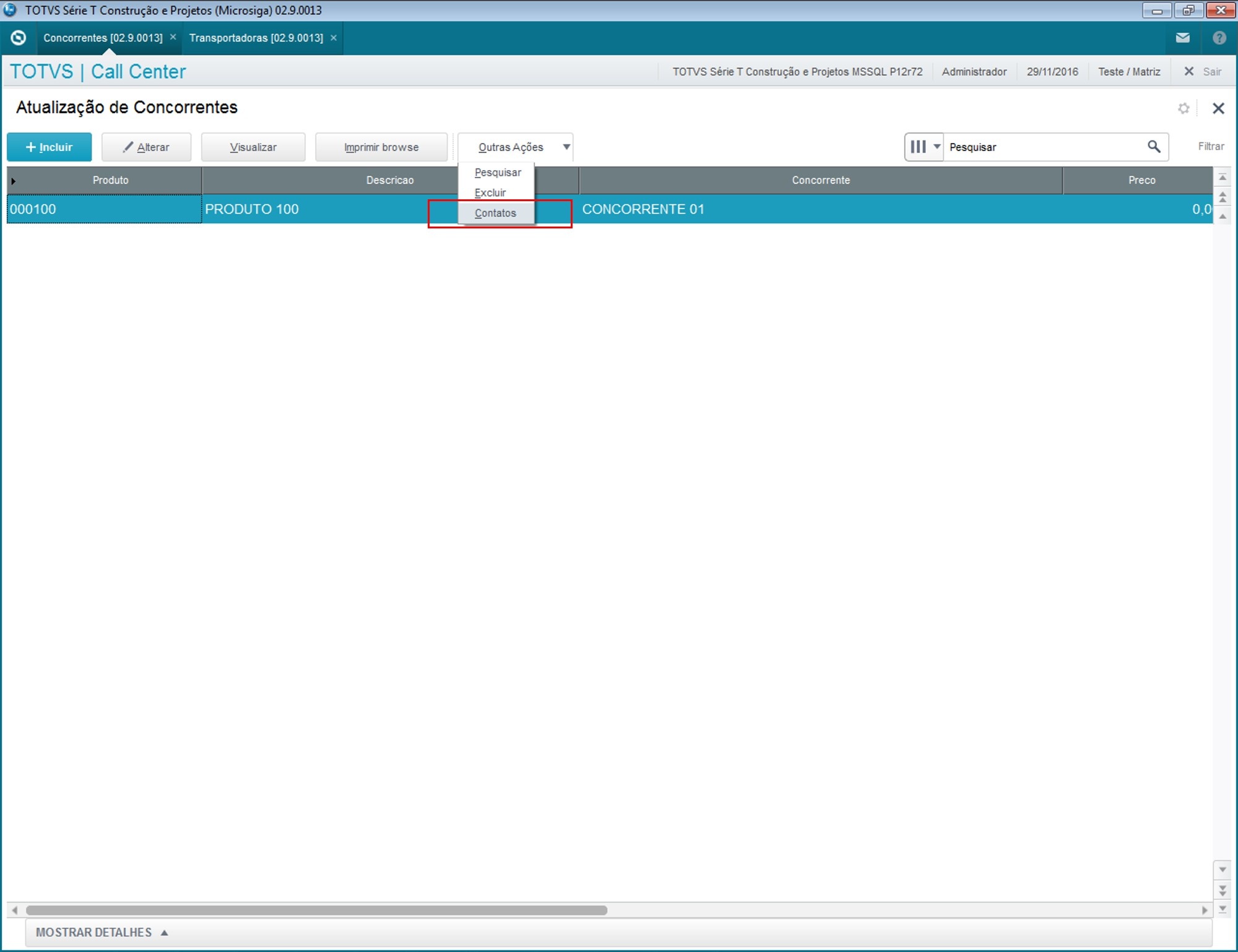Click the TOTVS logo home icon
The image size is (1238, 952).
[x=19, y=38]
